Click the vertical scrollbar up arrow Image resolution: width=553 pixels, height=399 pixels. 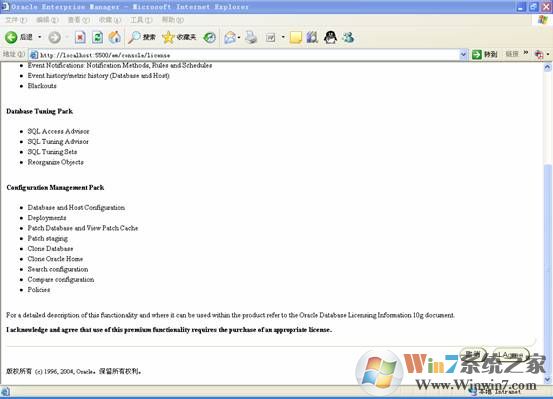point(547,67)
